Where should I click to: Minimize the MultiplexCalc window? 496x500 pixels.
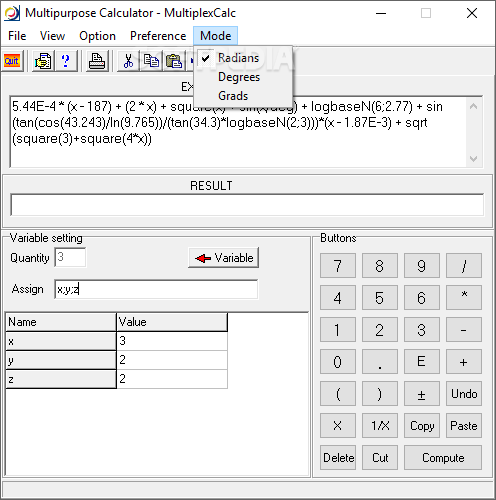(x=381, y=13)
